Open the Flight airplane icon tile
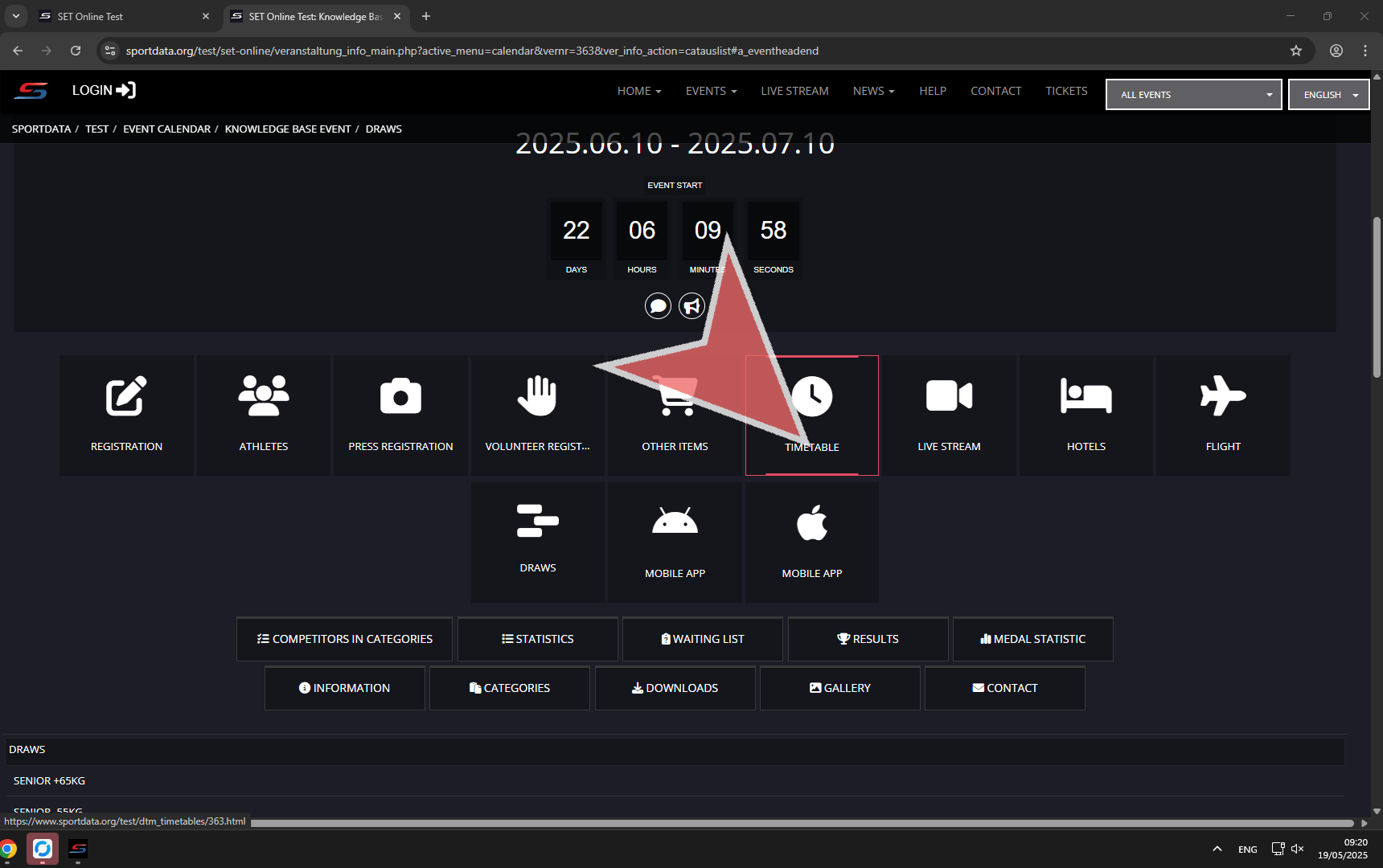The height and width of the screenshot is (868, 1383). point(1223,415)
